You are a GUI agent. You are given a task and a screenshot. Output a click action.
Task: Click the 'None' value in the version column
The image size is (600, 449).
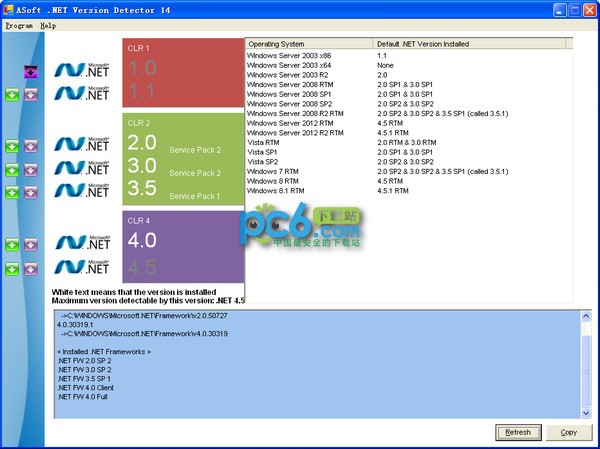click(385, 65)
